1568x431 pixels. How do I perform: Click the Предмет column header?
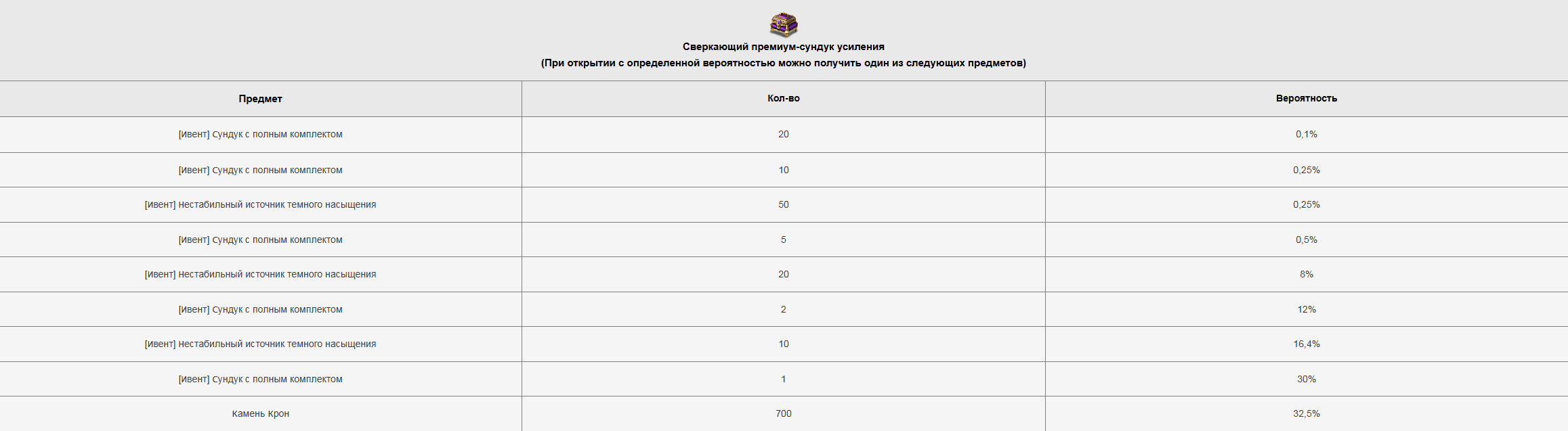260,99
